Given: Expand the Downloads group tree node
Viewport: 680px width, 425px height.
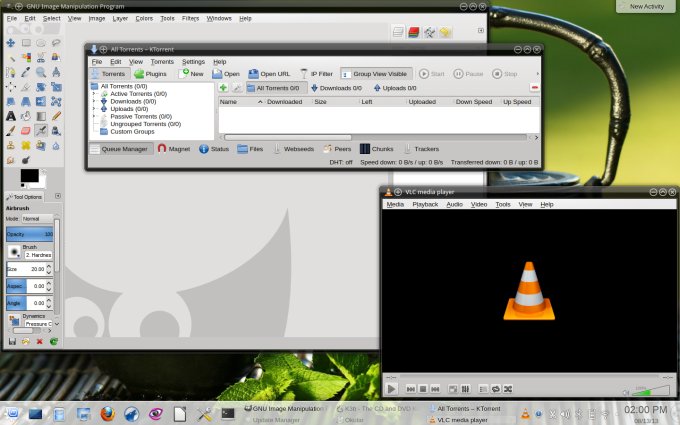Looking at the screenshot, I should click(x=94, y=102).
